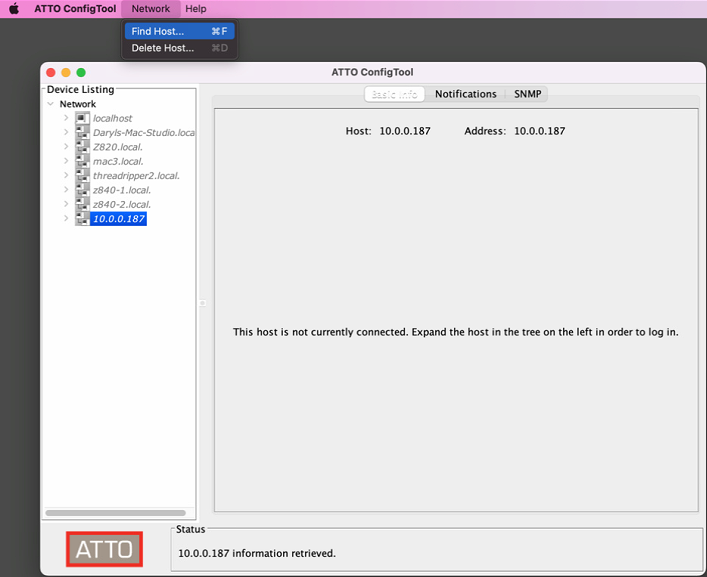Click the Daryls-Mac-Studio host icon

82,133
